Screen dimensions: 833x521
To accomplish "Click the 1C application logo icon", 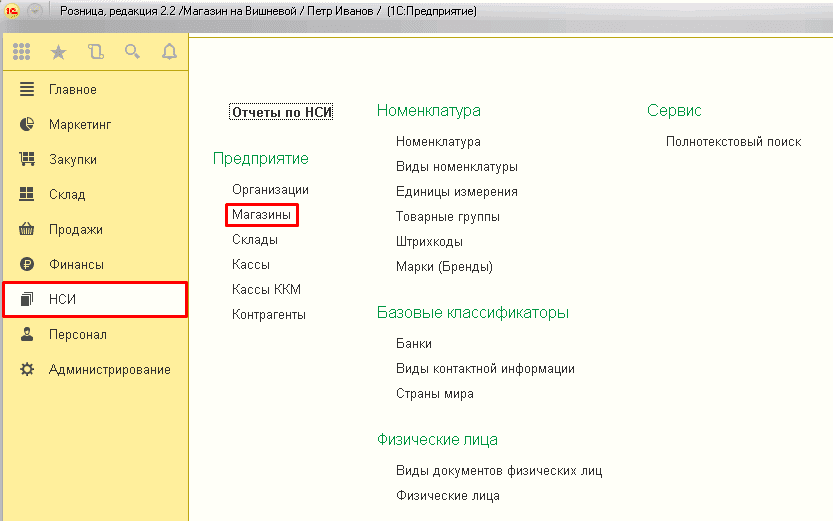I will (12, 10).
